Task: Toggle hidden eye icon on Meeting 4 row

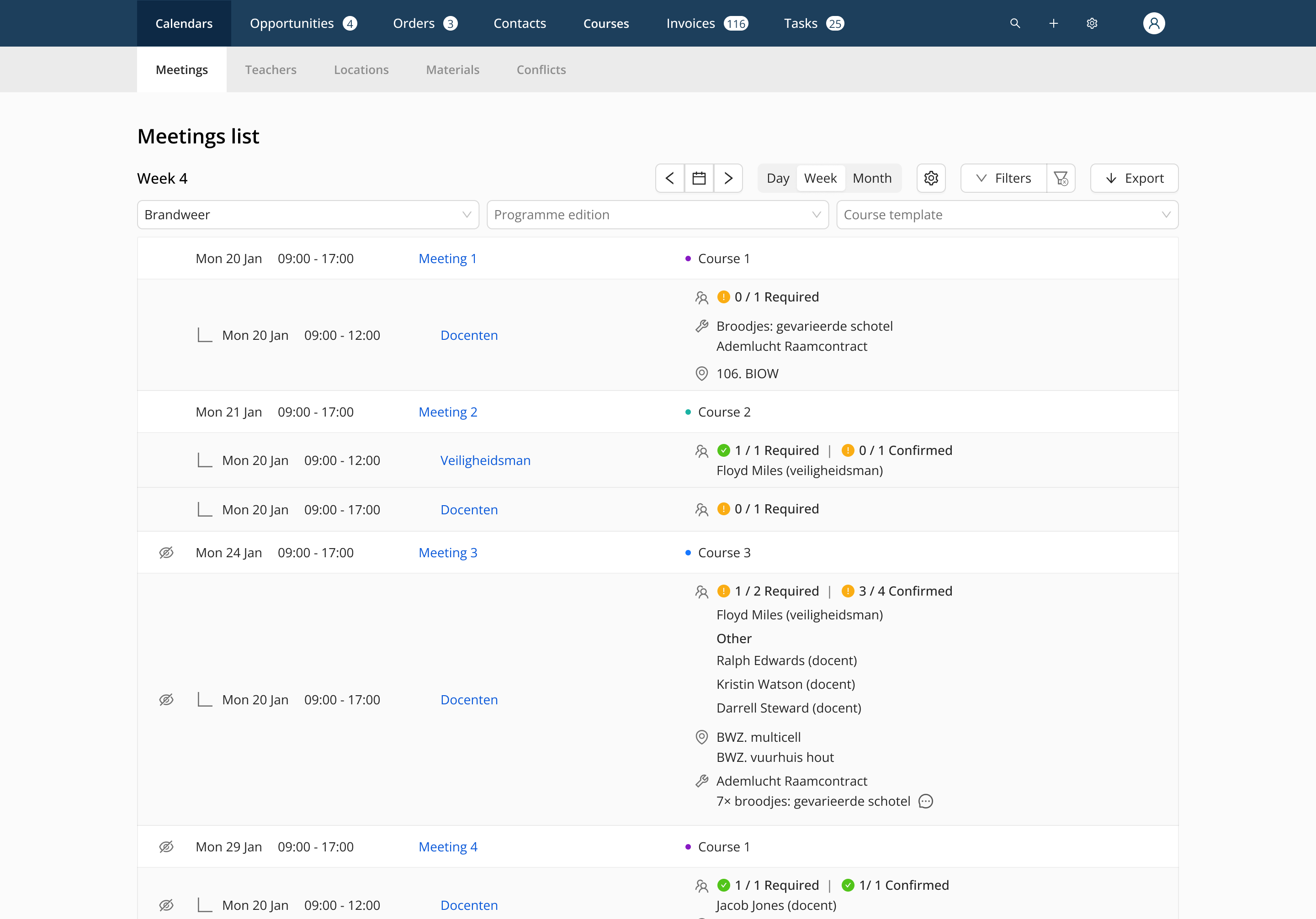Action: [166, 847]
